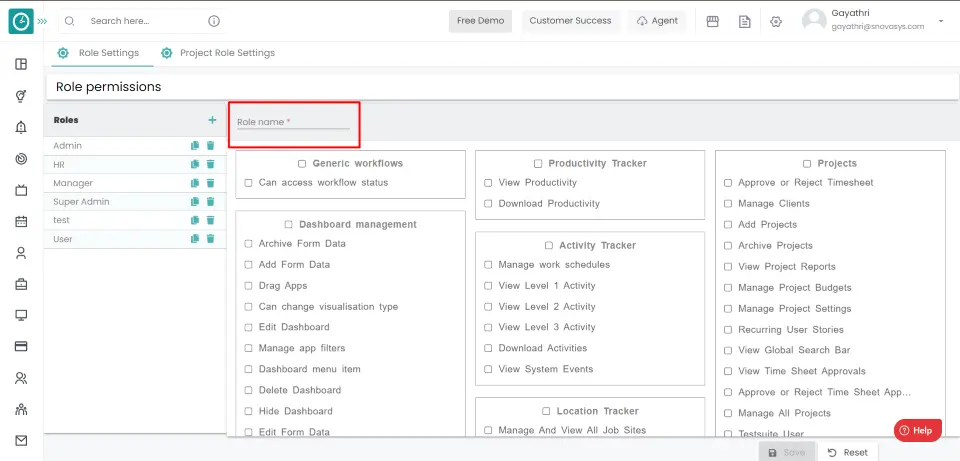This screenshot has height=461, width=960.
Task: Click the copy icon for Admin role
Action: (195, 146)
